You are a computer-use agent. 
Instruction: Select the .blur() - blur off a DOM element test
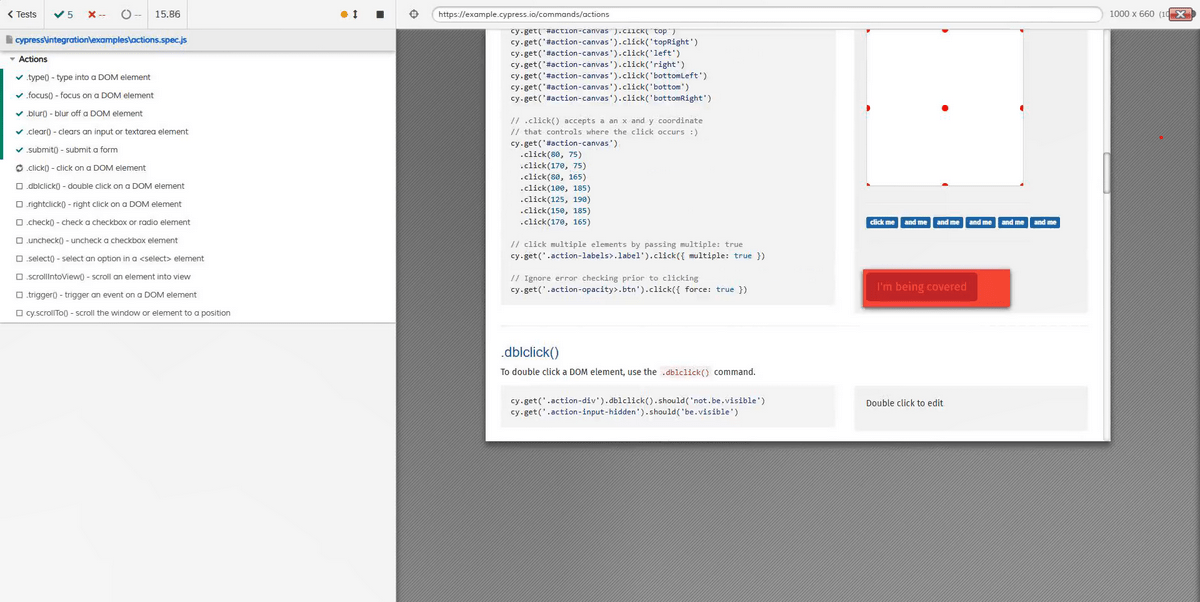(85, 113)
